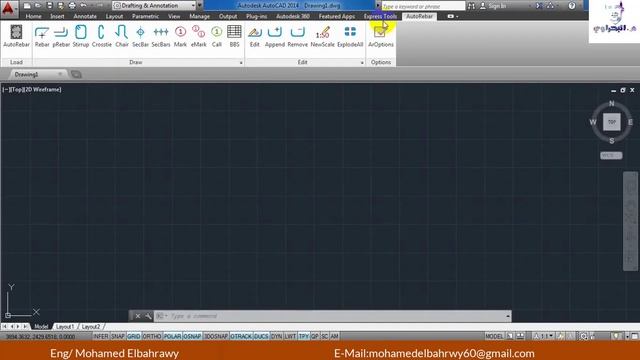
Task: Open ArOptions settings
Action: coord(381,36)
